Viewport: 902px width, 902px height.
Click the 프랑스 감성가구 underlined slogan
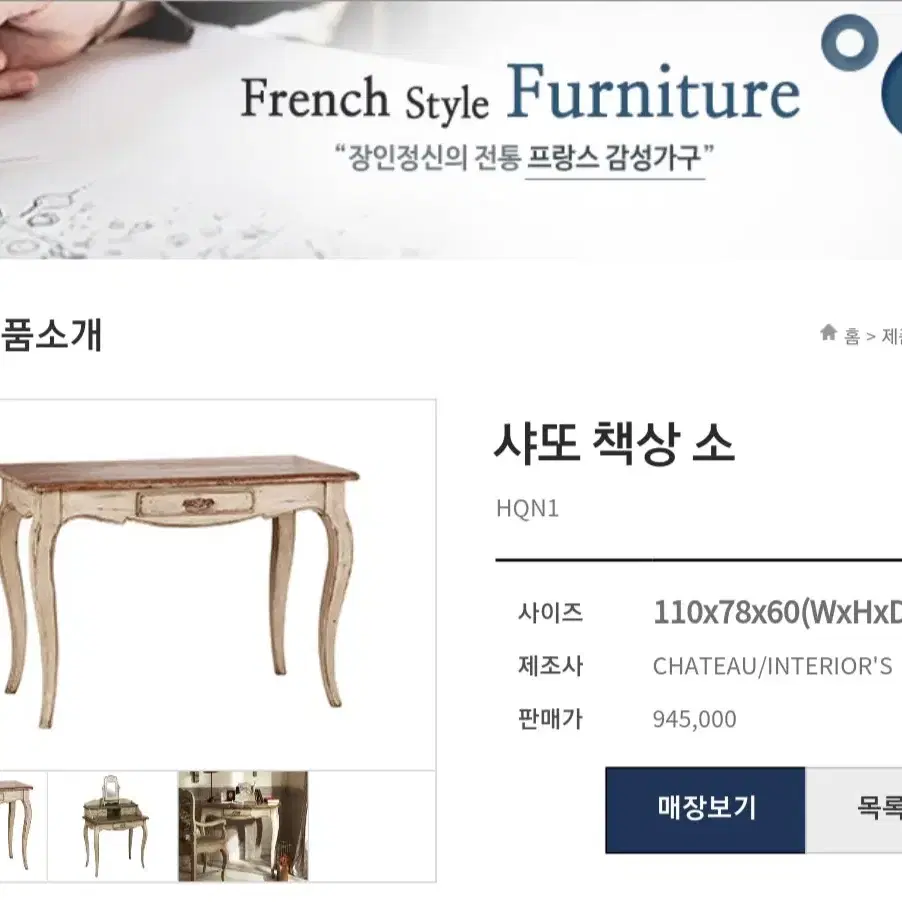pyautogui.click(x=614, y=158)
